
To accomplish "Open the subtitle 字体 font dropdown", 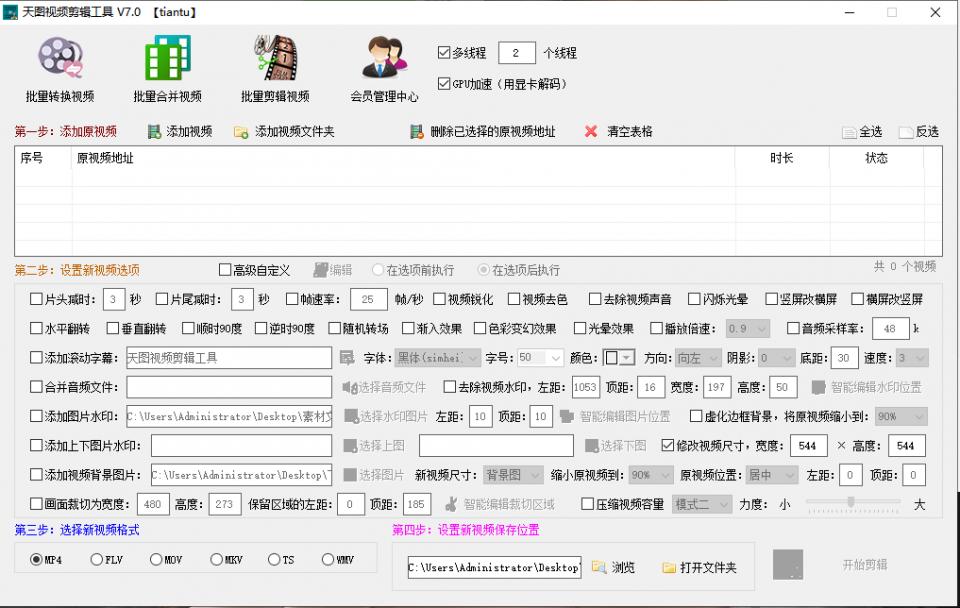I will [x=437, y=357].
